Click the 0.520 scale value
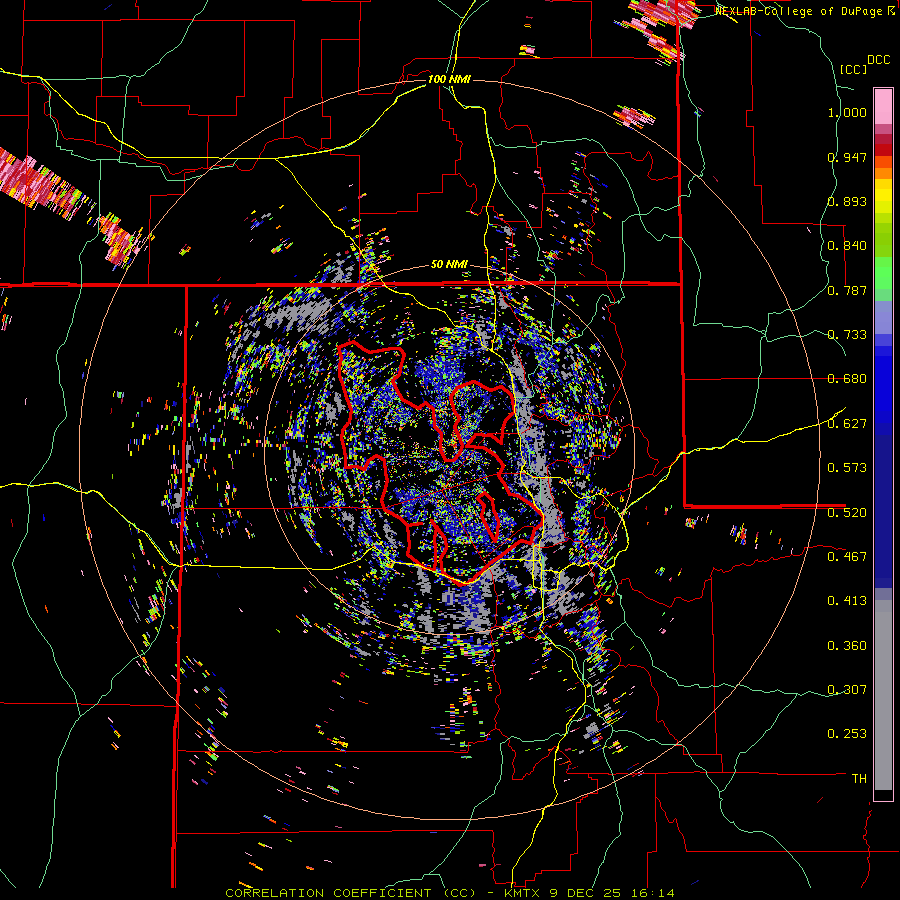This screenshot has width=900, height=900. 847,512
